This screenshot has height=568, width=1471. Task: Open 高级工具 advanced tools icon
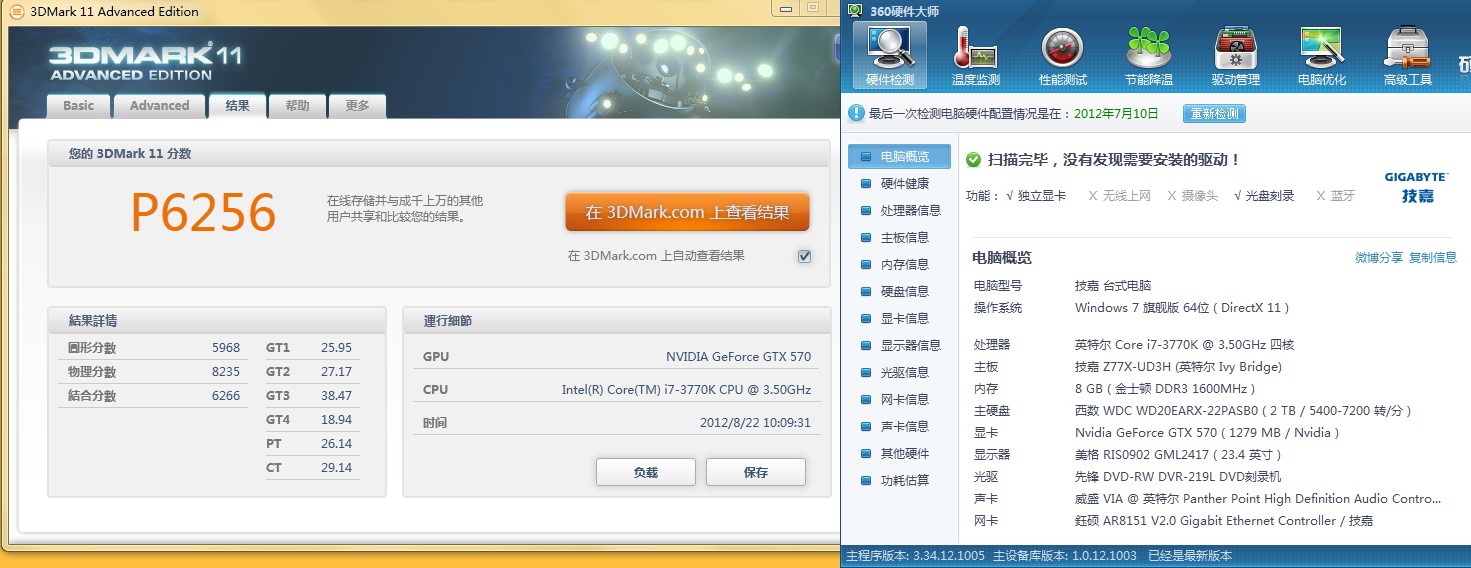(1408, 54)
